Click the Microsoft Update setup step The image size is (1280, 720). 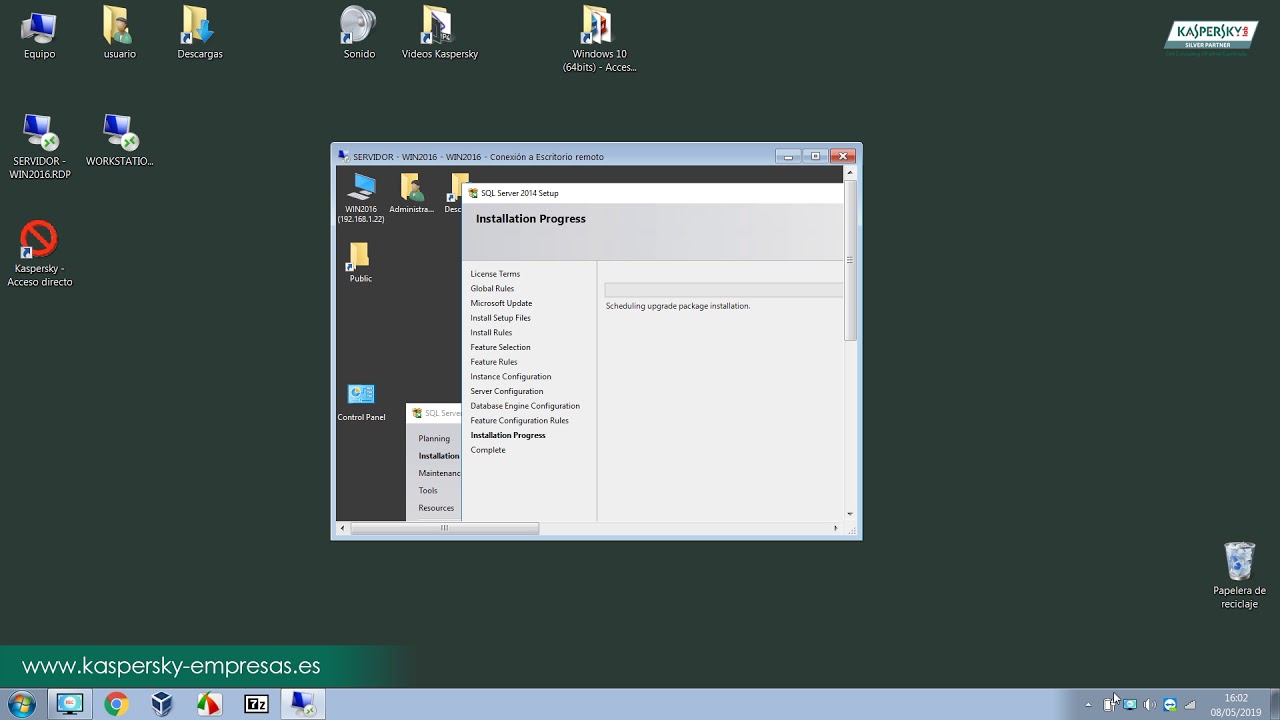coord(501,303)
